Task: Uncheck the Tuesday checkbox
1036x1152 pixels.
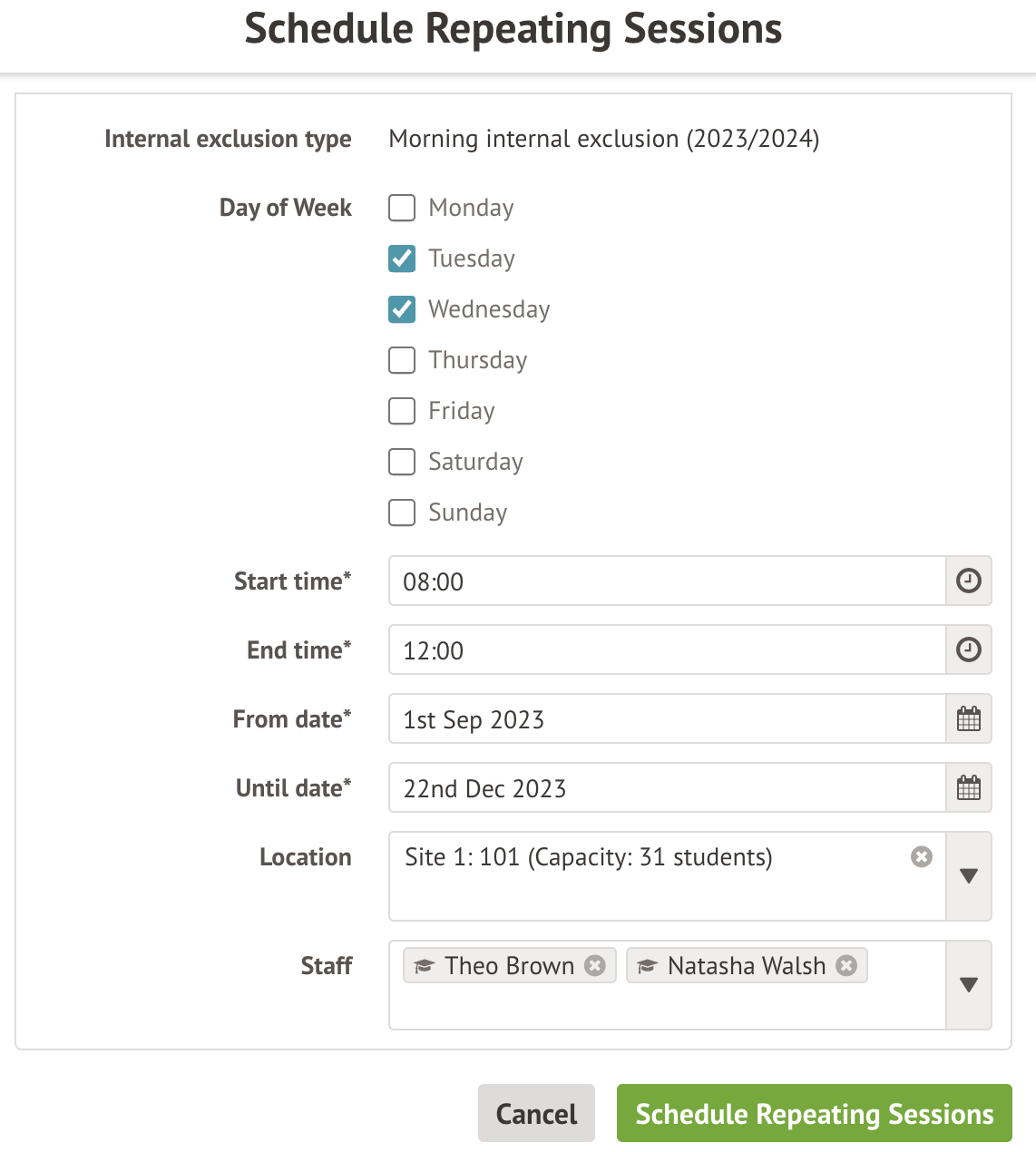Action: coord(402,259)
